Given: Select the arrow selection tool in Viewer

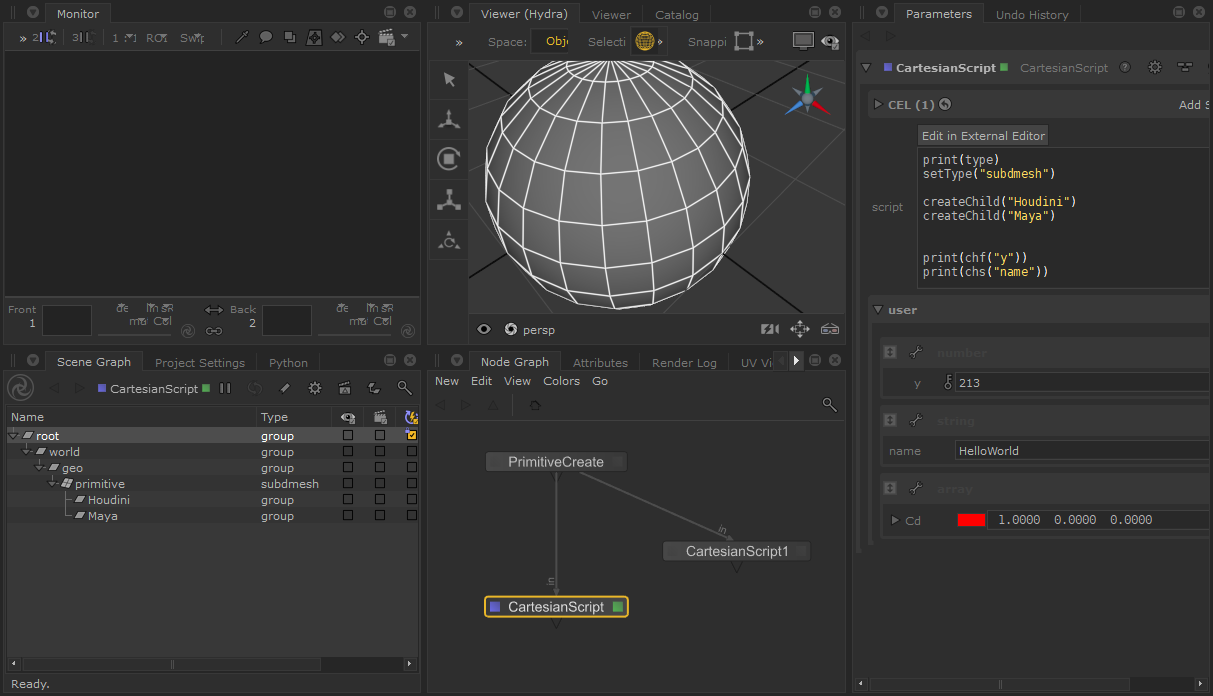Looking at the screenshot, I should (x=449, y=80).
